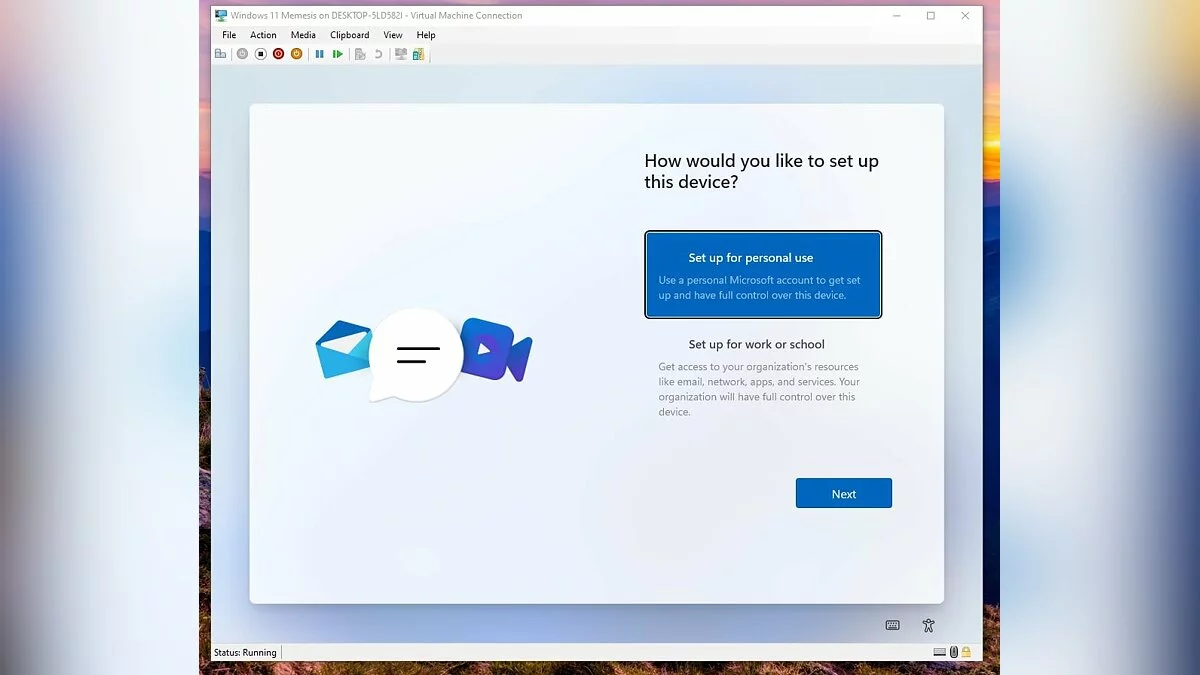Click the 'How would you like to set up' heading
This screenshot has height=675, width=1200.
pyautogui.click(x=762, y=171)
